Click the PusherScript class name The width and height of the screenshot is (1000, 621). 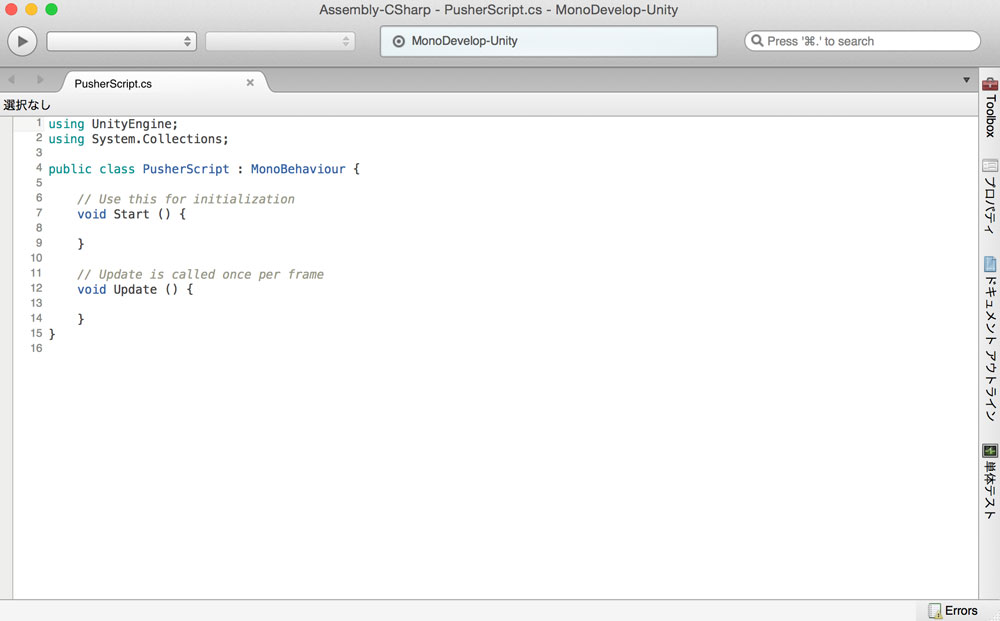(186, 169)
